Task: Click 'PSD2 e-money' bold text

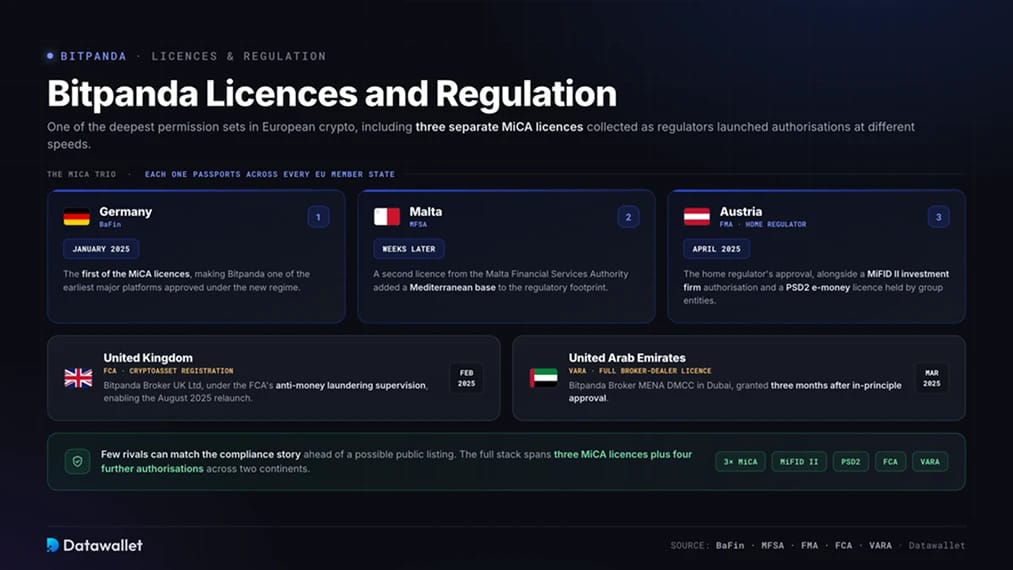Action: pos(818,288)
